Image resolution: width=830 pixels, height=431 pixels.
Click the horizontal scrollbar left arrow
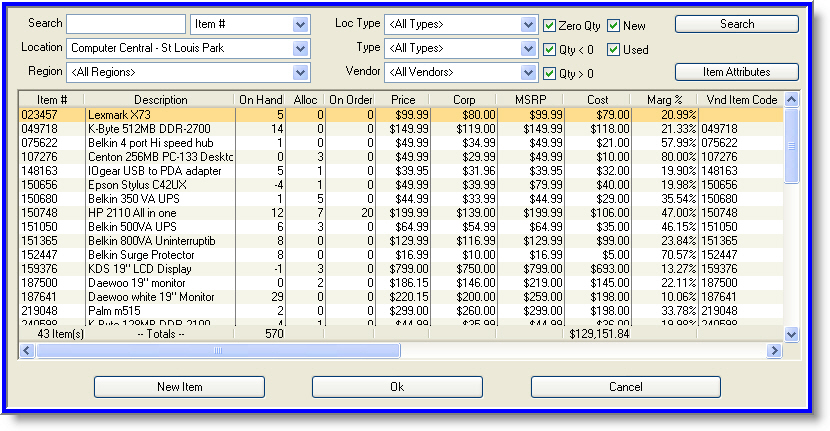coord(27,351)
